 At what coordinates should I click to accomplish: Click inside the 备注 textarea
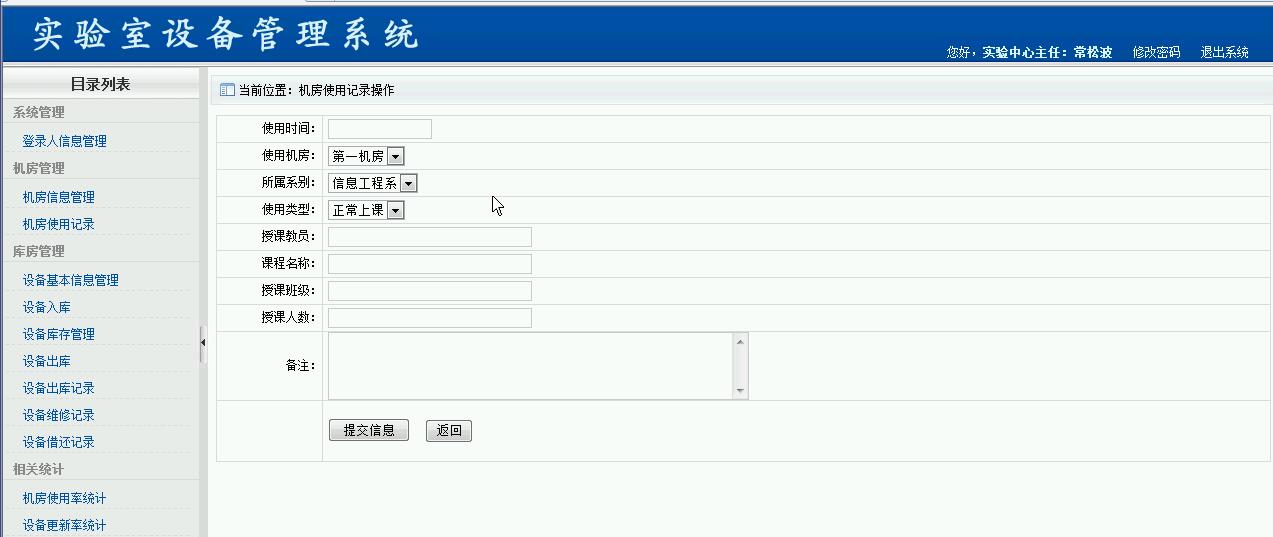(x=530, y=366)
